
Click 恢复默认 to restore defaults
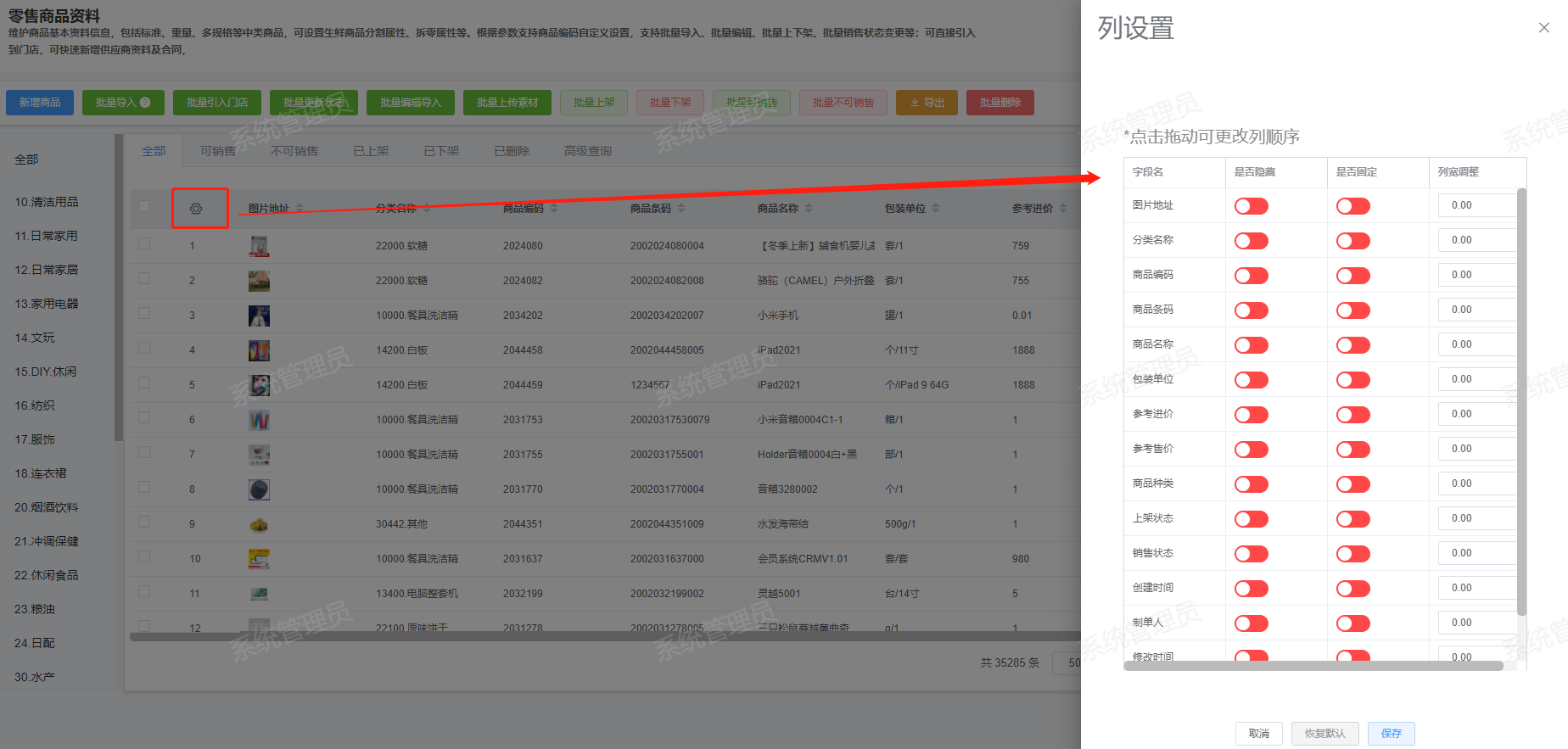(x=1325, y=734)
